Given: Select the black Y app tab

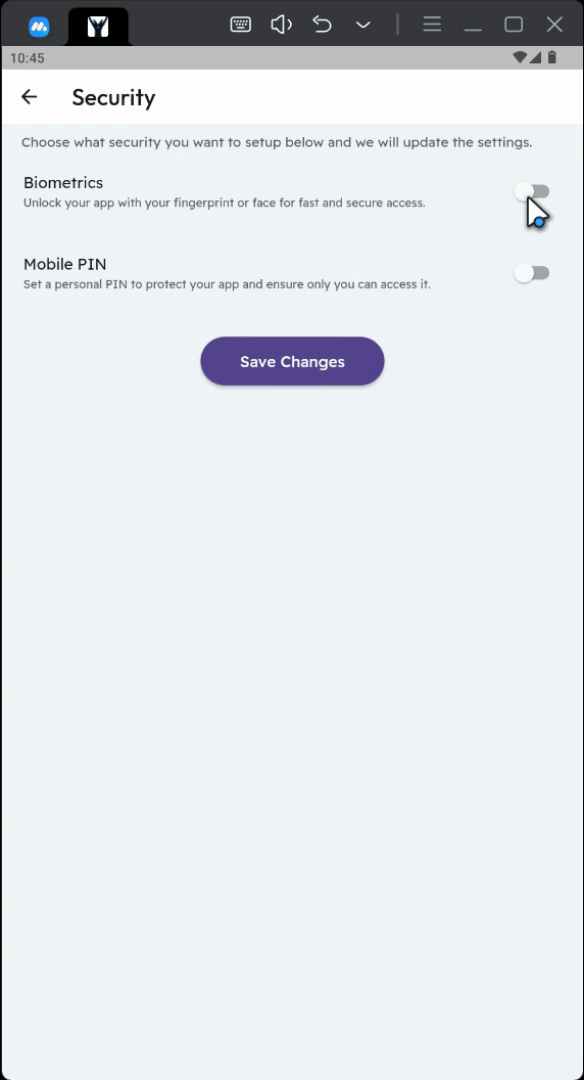Looking at the screenshot, I should tap(98, 27).
